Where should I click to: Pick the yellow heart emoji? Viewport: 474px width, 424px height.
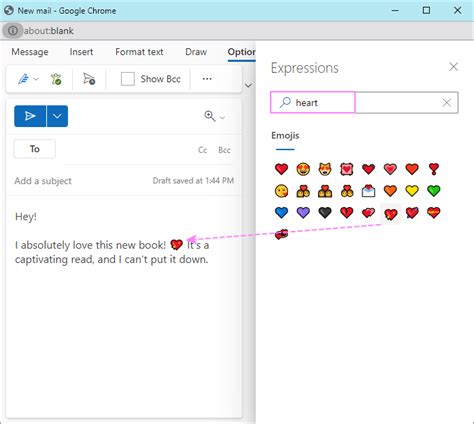412,191
